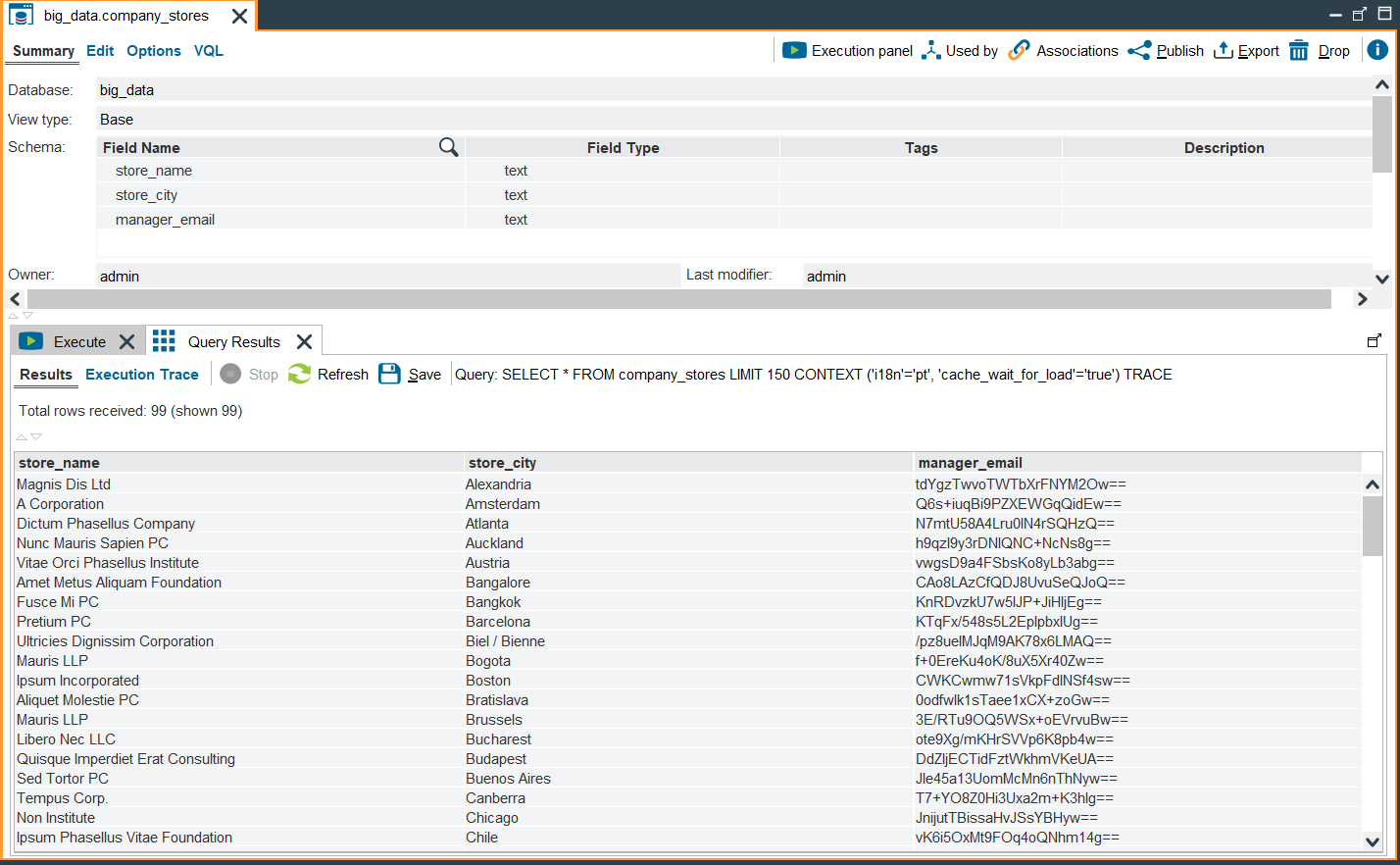Click the Refresh arrows icon

tap(299, 374)
